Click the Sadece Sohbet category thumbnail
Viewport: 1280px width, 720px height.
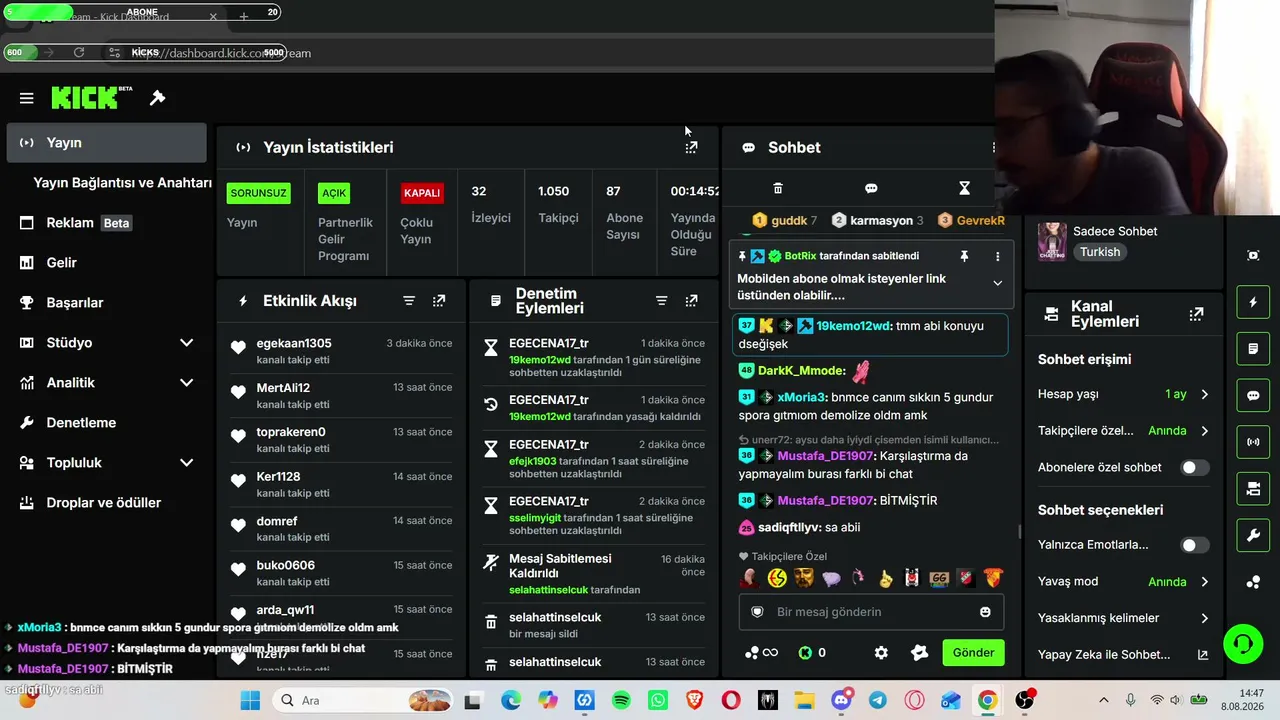pyautogui.click(x=1052, y=241)
